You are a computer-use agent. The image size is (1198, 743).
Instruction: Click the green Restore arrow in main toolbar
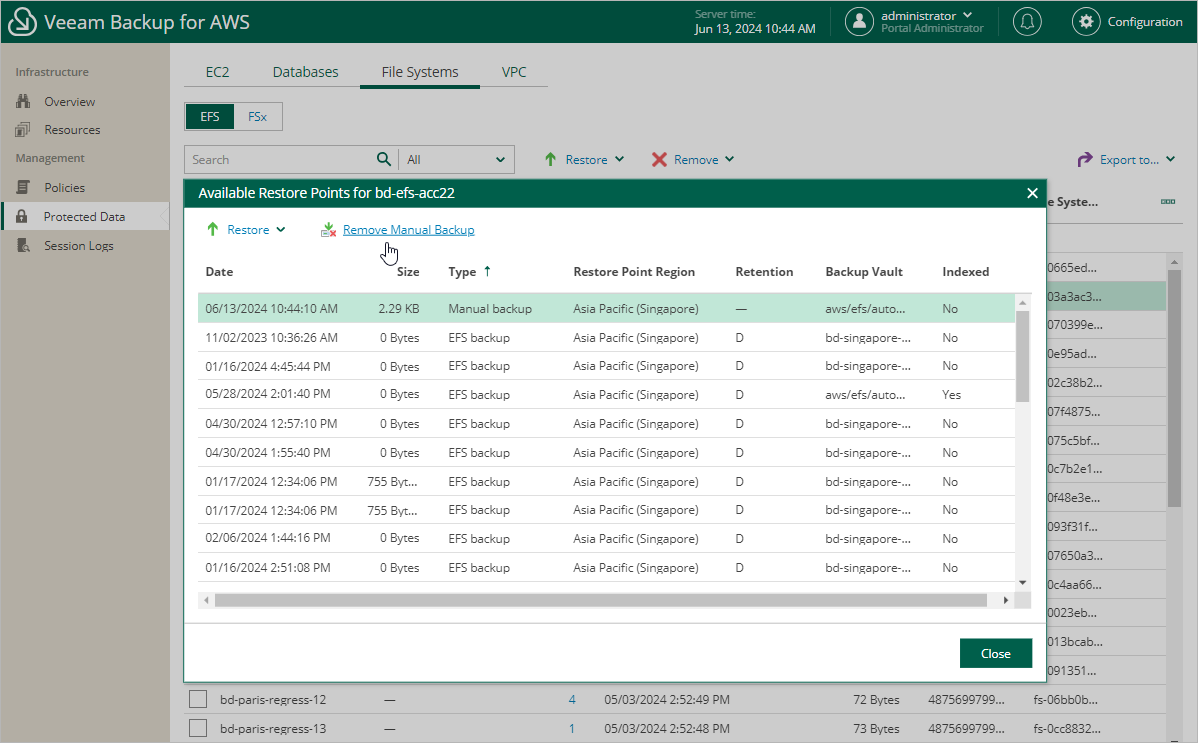coord(550,159)
